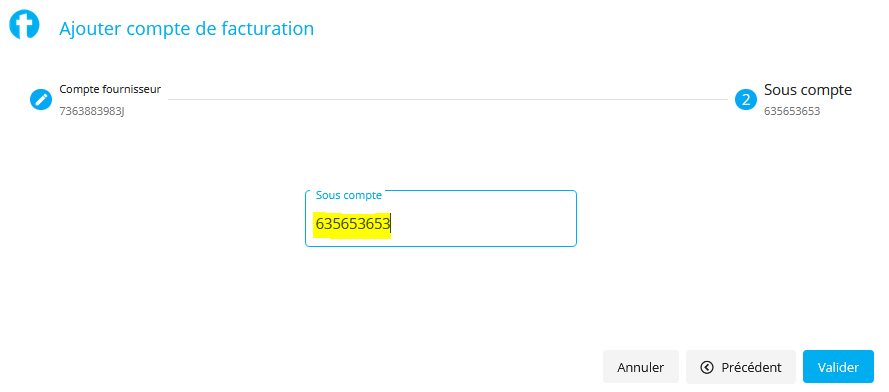The width and height of the screenshot is (889, 392).
Task: Click the pencil edit icon for step one
Action: click(x=40, y=100)
